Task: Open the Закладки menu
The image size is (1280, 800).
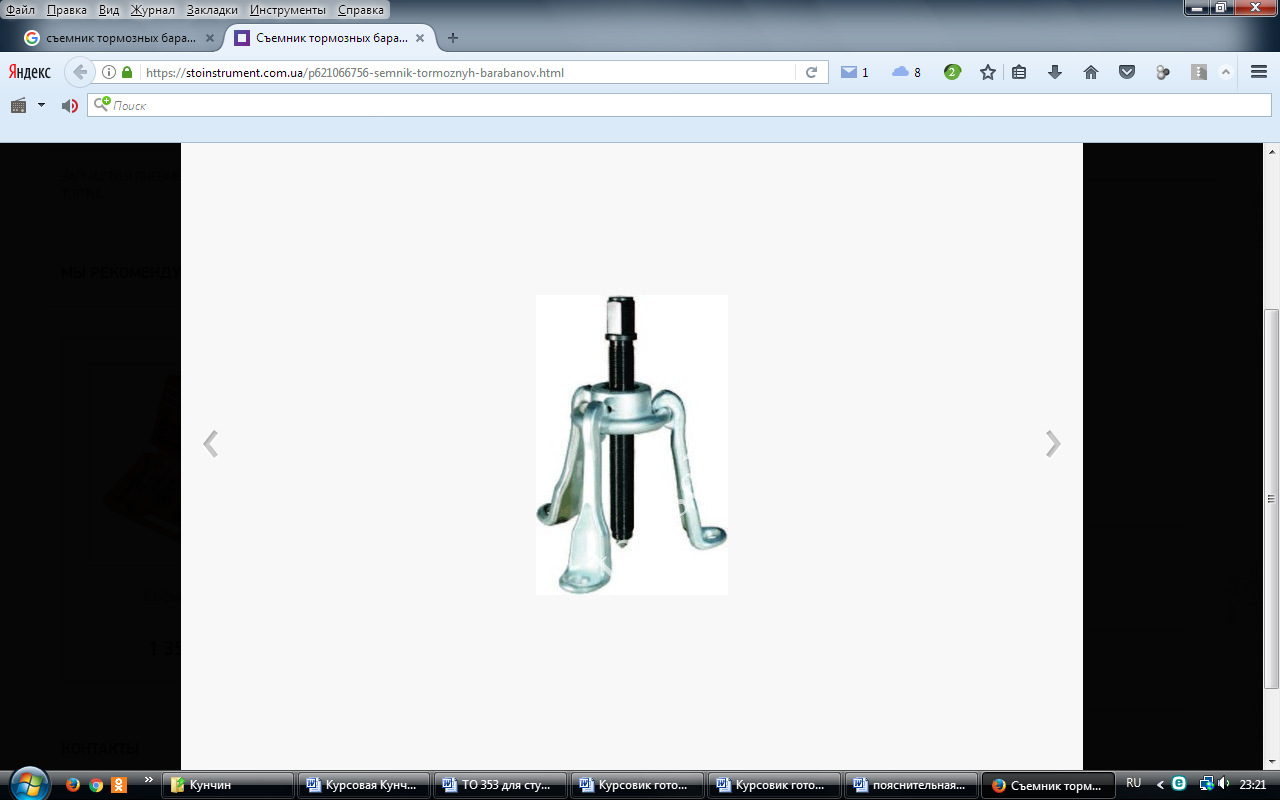Action: point(212,10)
